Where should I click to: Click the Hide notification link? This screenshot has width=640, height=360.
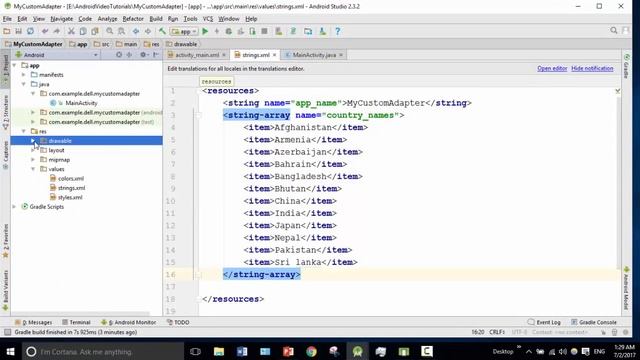592,69
